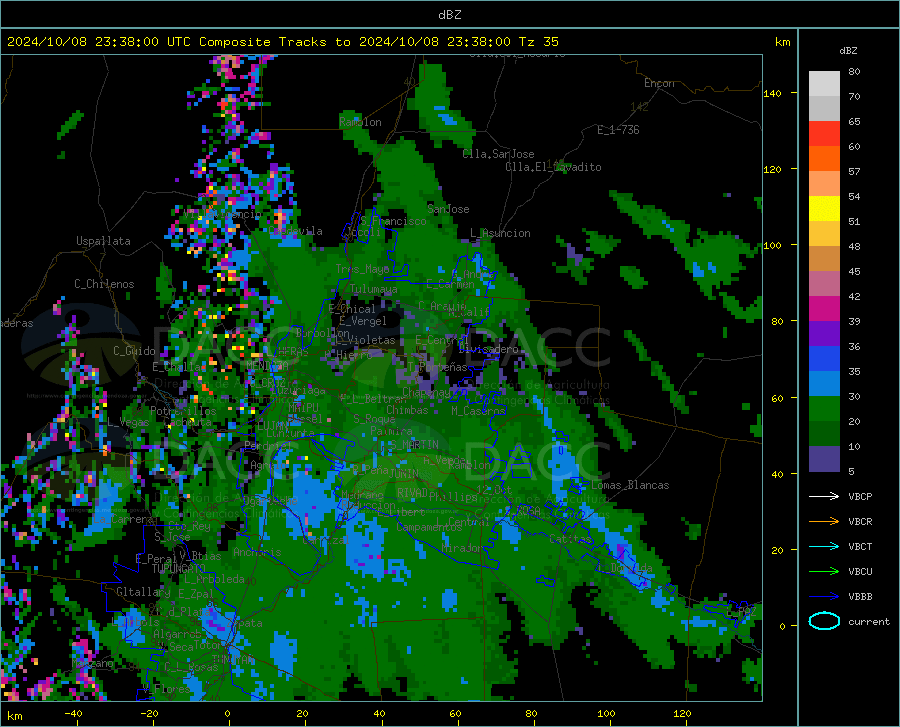The width and height of the screenshot is (900, 727).
Task: Click the 'E_1-736' map label
Action: [x=618, y=130]
